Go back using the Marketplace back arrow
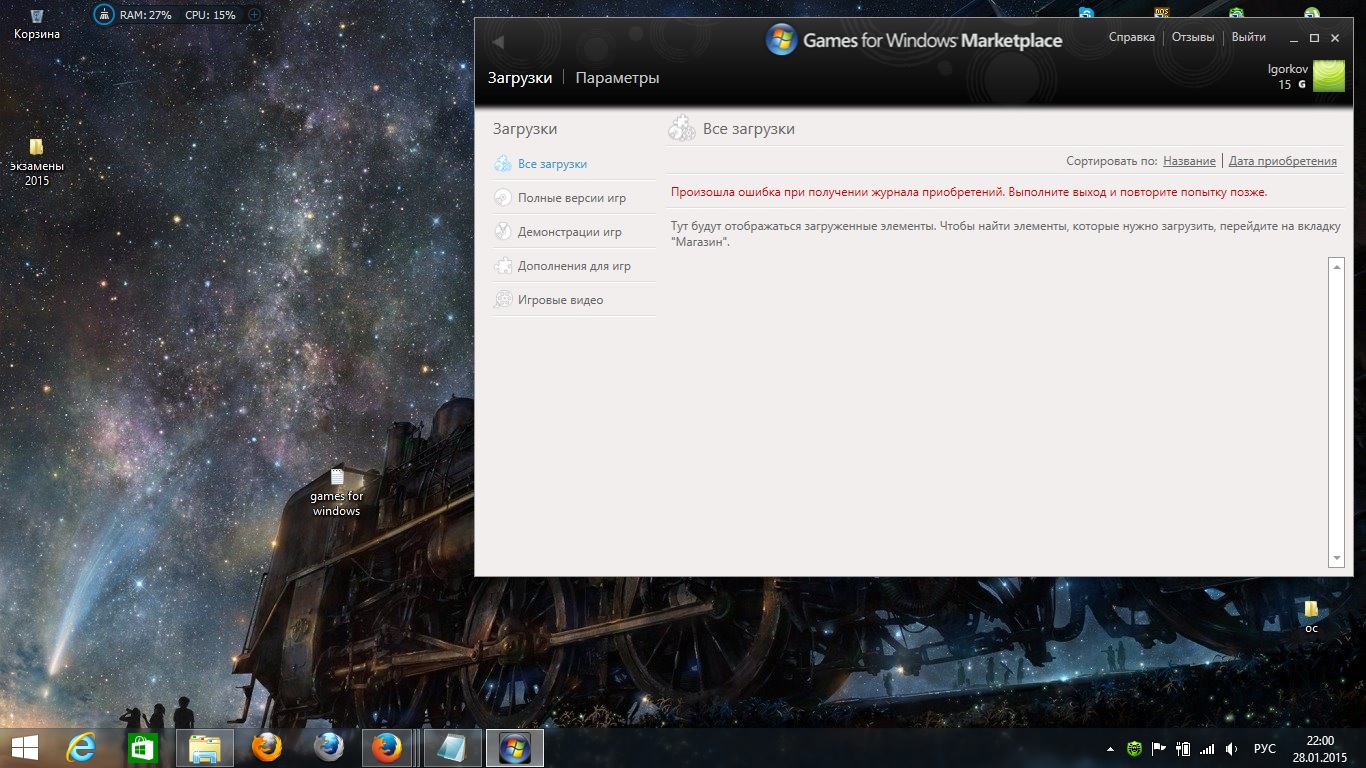Viewport: 1366px width, 768px height. click(x=498, y=42)
